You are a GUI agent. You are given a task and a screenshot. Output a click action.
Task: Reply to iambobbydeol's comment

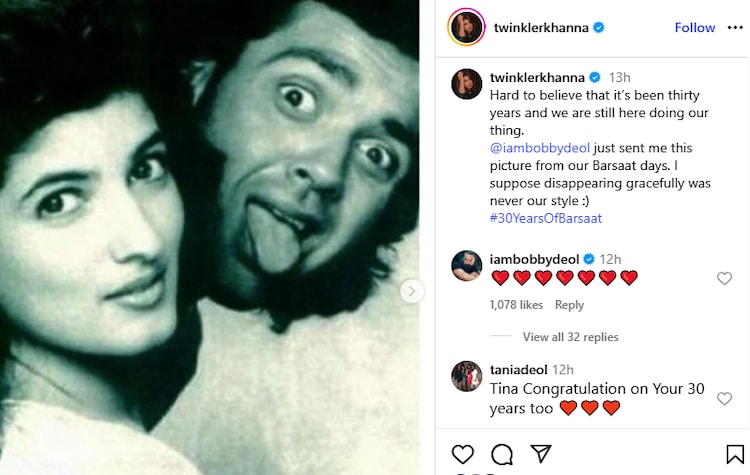pyautogui.click(x=569, y=305)
